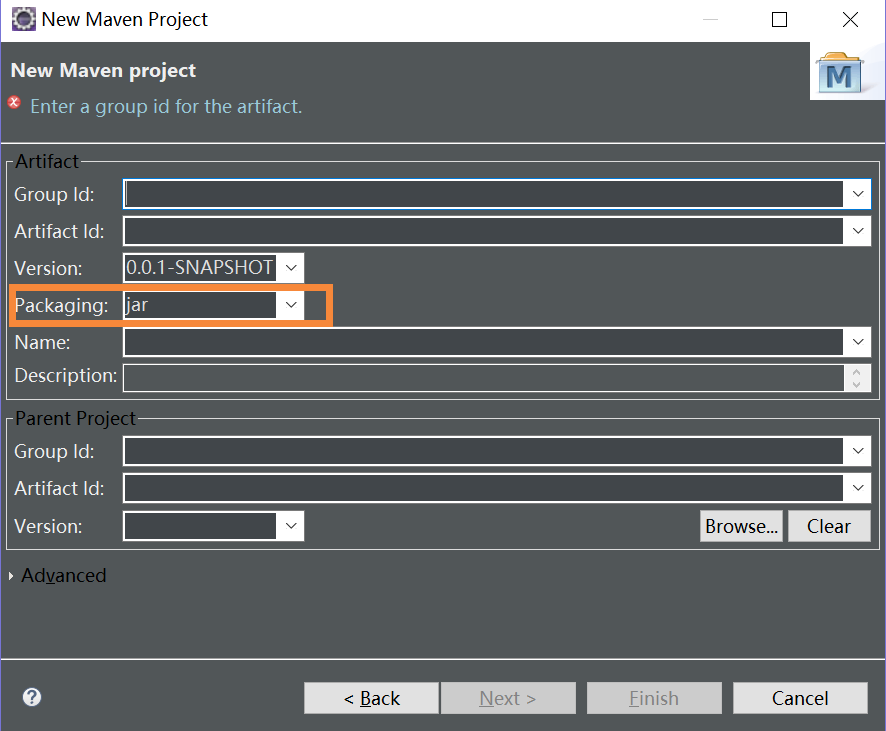The height and width of the screenshot is (731, 886).
Task: Click the 'Enter a group id for the artifact.' message
Action: click(x=166, y=106)
